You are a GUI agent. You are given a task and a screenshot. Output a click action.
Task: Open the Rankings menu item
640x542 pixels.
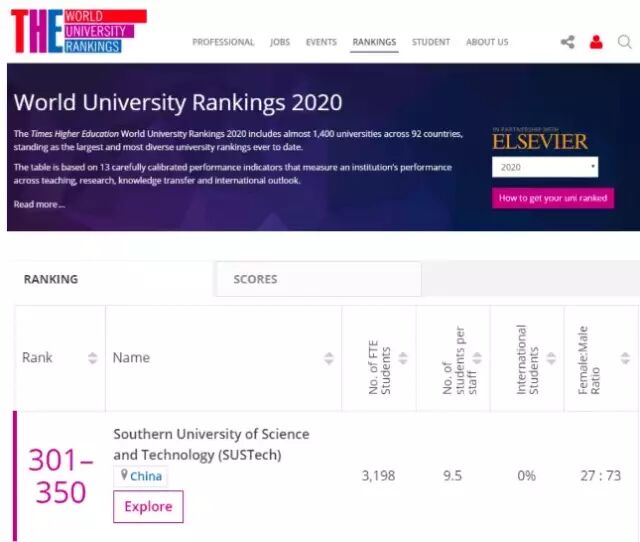coord(374,42)
